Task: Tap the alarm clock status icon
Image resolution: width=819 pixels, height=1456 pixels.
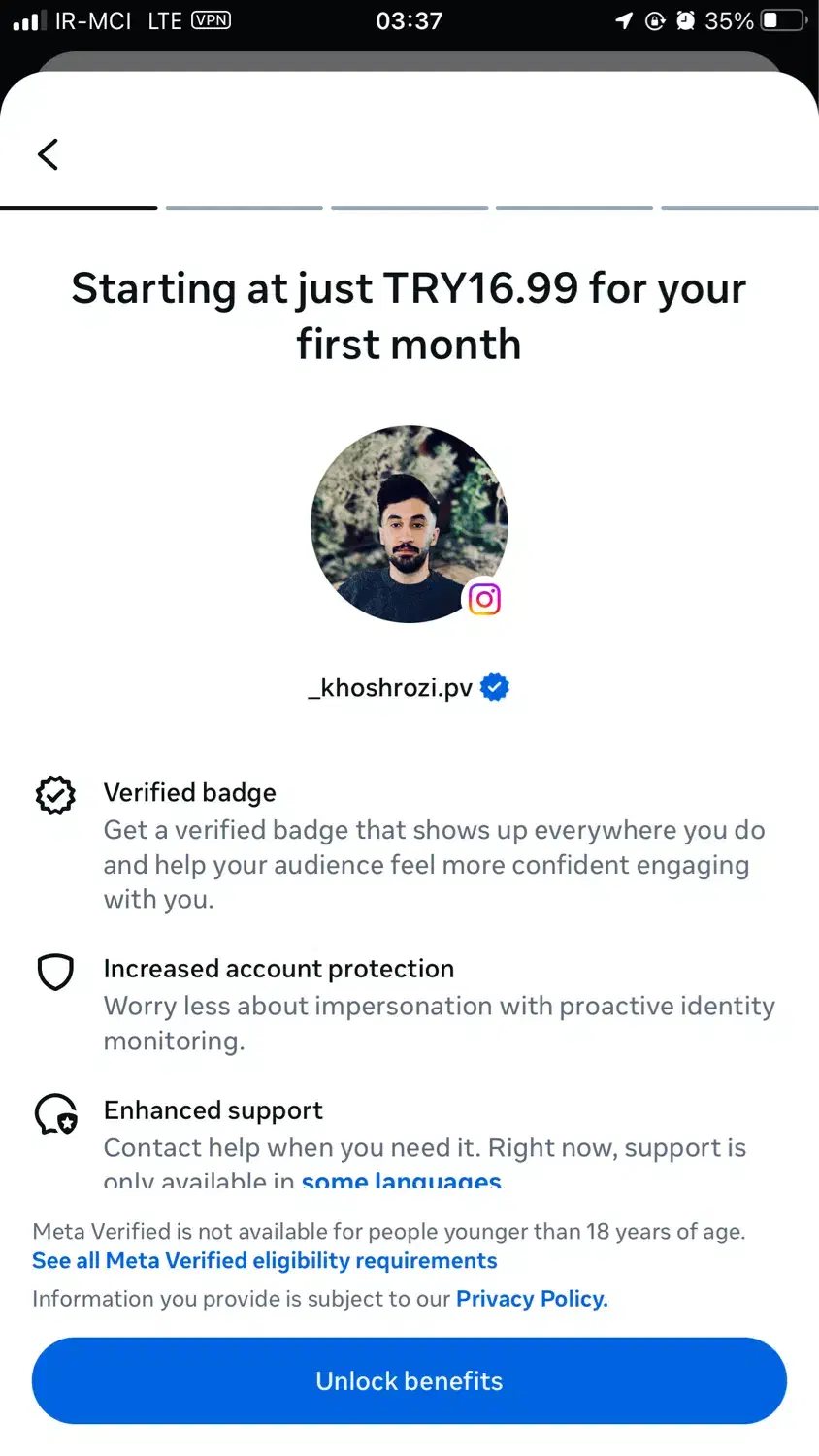Action: tap(685, 20)
